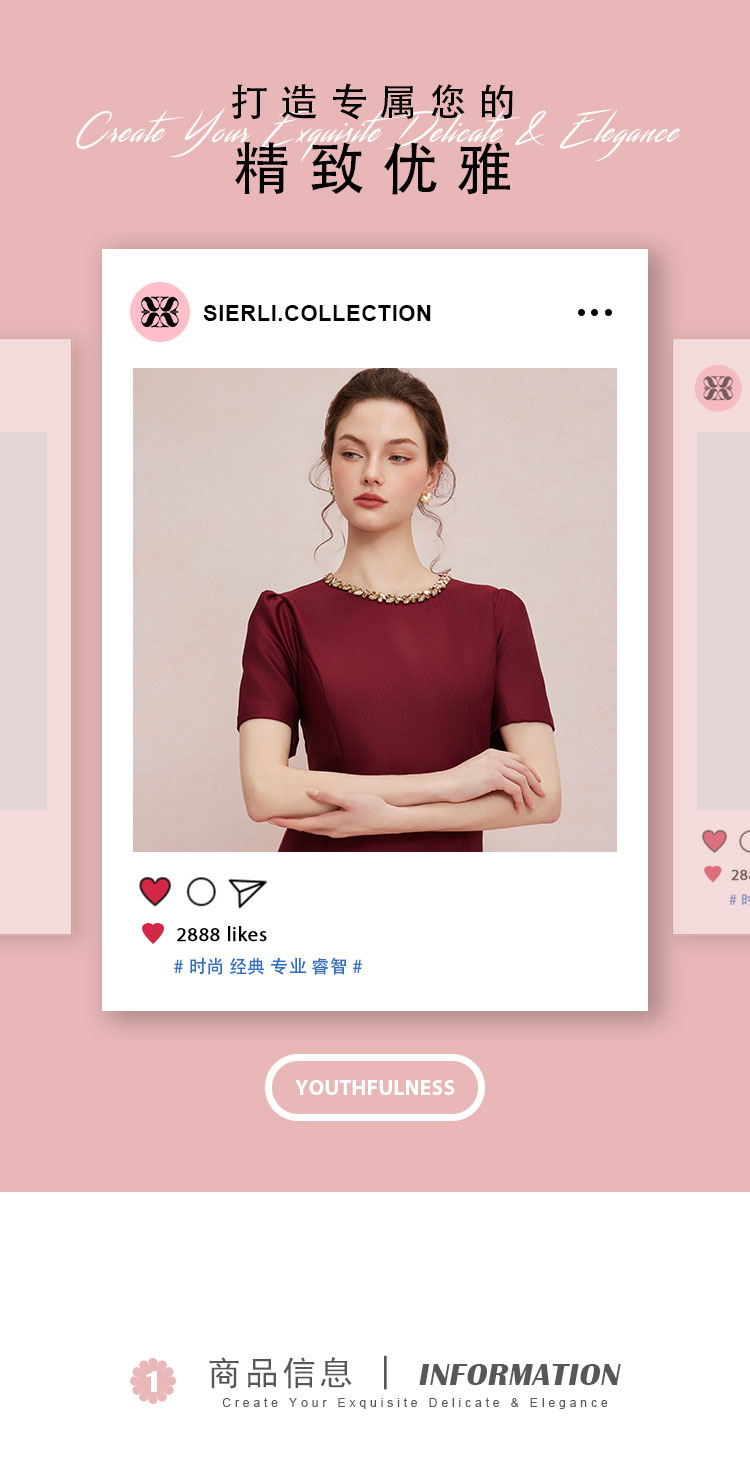Viewport: 750px width, 1461px height.
Task: Click the SIERLI.COLLECTION pink profile avatar
Action: pos(160,312)
